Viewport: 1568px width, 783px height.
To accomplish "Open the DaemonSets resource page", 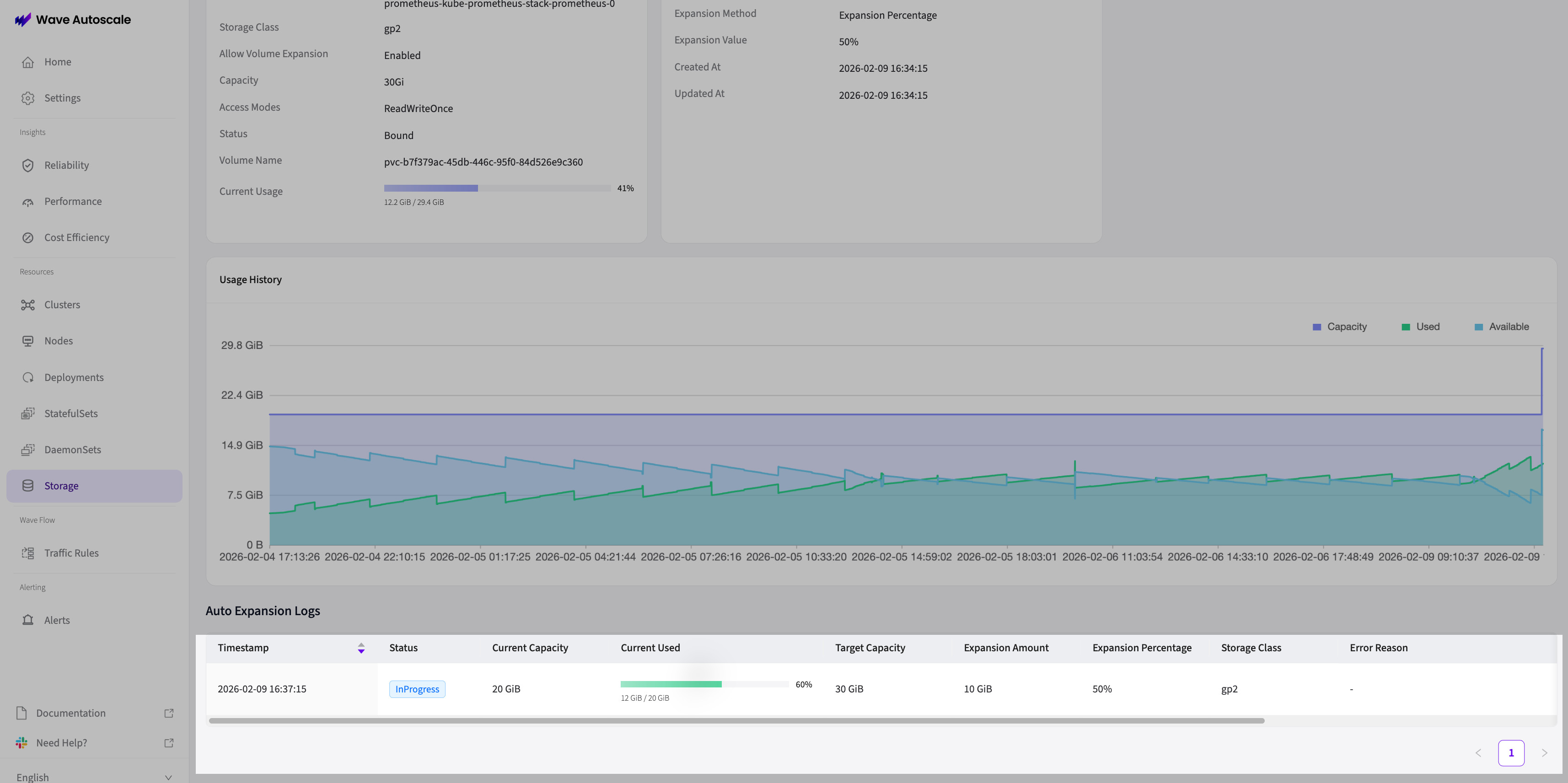I will point(94,449).
